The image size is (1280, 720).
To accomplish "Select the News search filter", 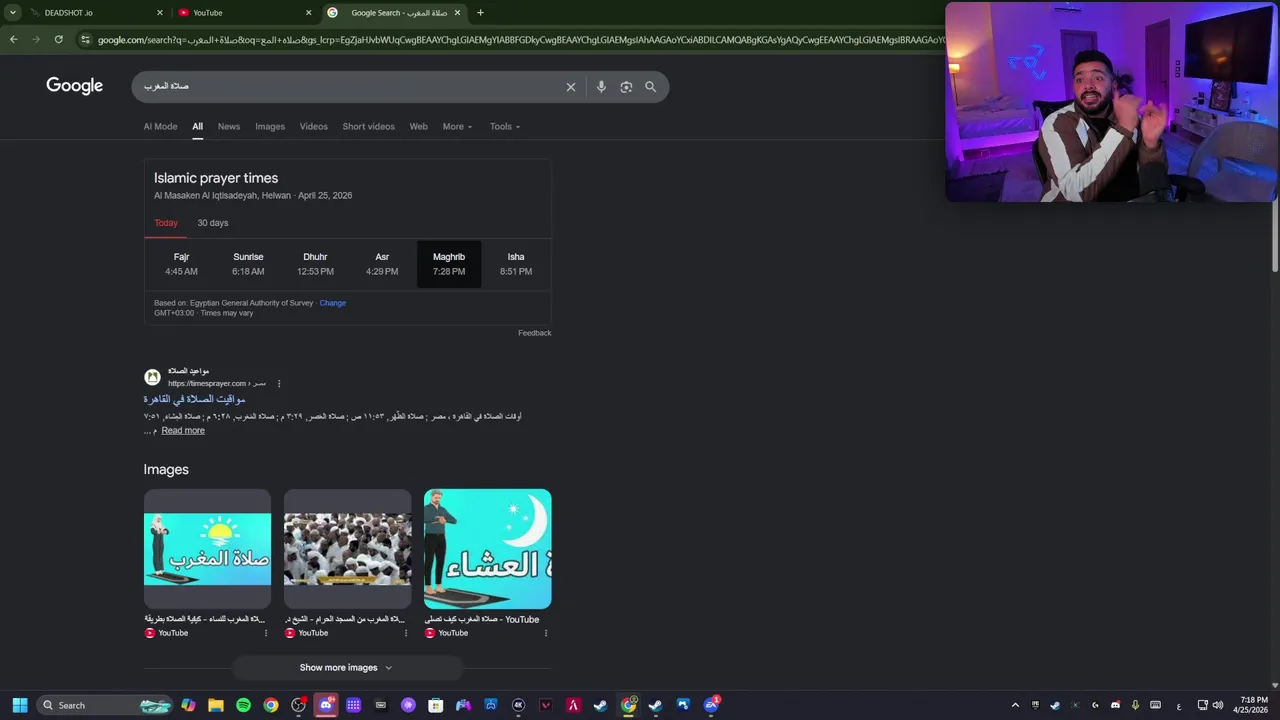I will coord(229,127).
